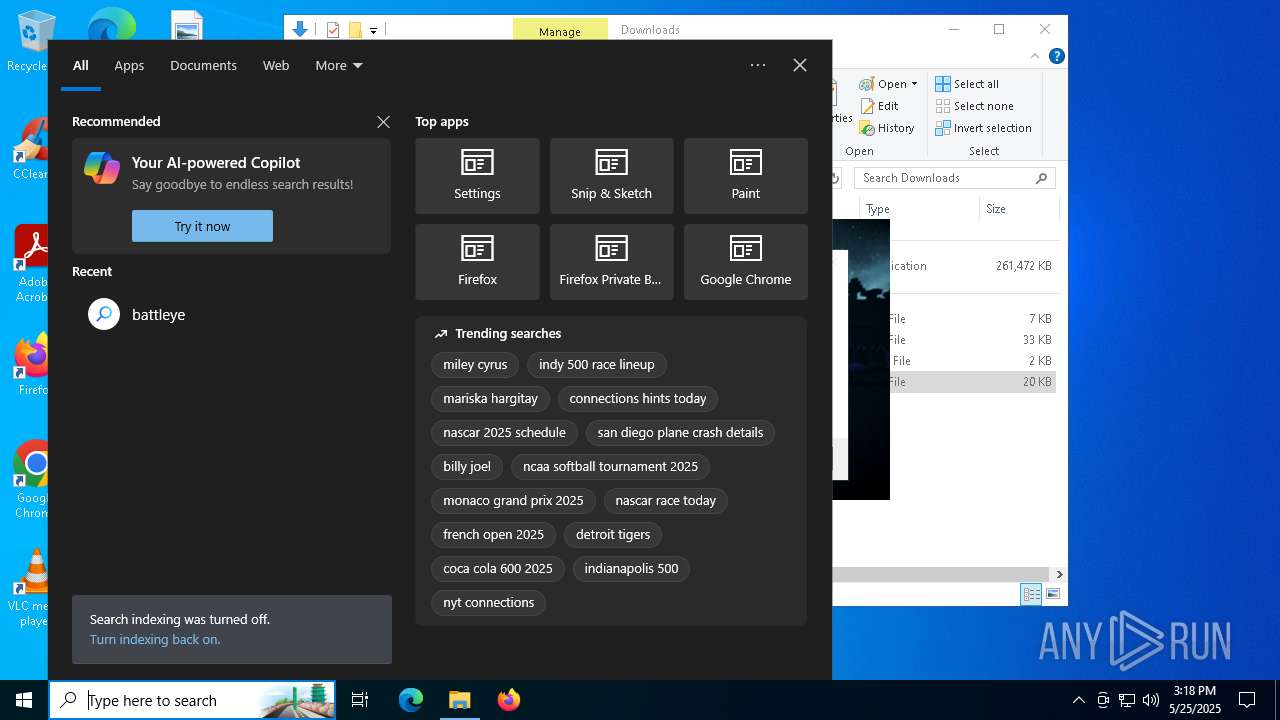Image resolution: width=1280 pixels, height=720 pixels.
Task: Expand the Open dropdown in Explorer ribbon
Action: 914,84
